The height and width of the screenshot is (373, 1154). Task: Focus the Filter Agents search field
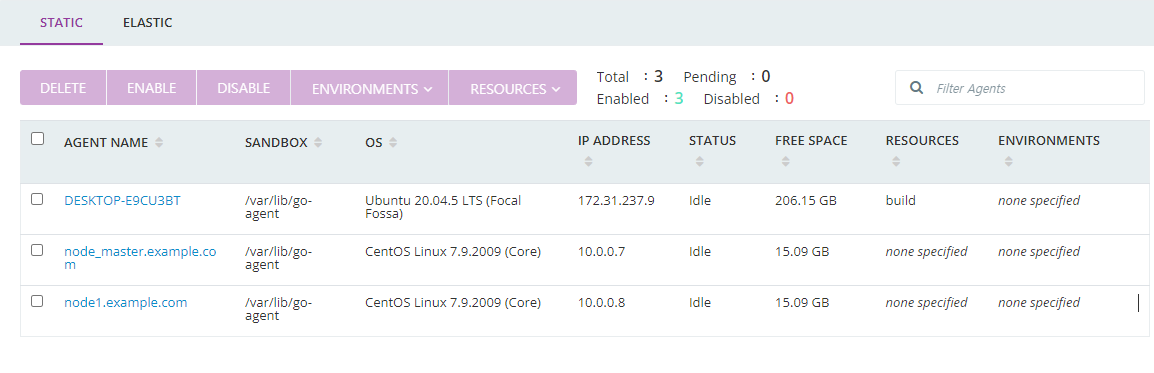[x=1019, y=88]
